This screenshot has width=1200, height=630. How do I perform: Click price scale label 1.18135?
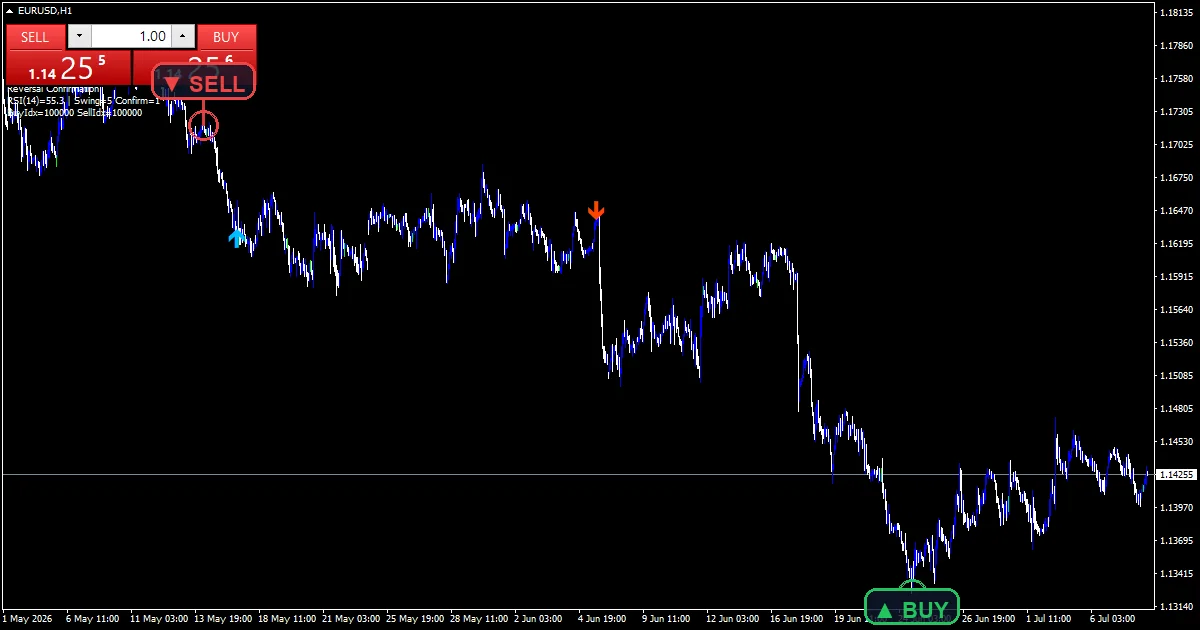pyautogui.click(x=1176, y=13)
